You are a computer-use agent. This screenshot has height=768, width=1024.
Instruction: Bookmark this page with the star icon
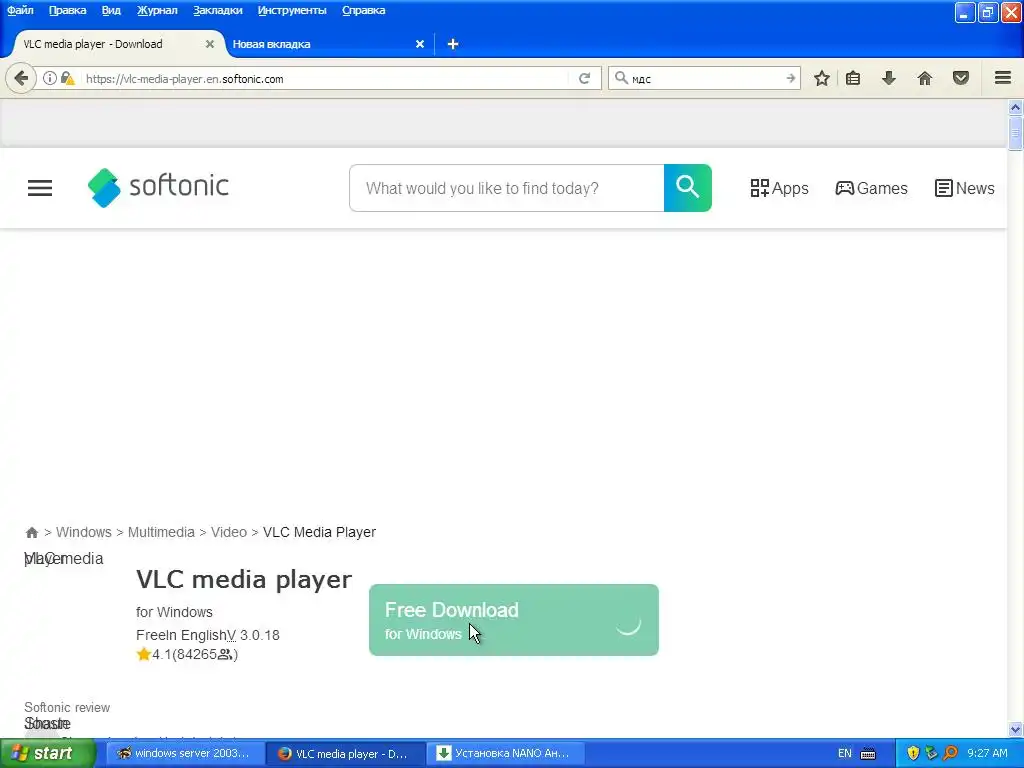pos(822,78)
